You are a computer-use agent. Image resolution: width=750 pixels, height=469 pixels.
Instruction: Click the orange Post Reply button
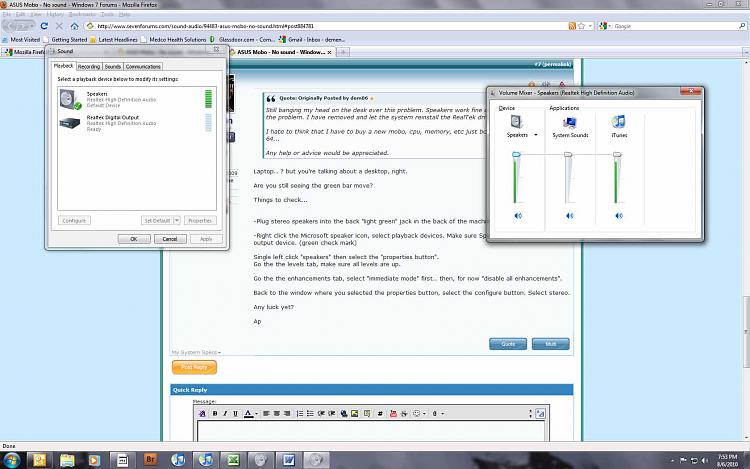tap(194, 367)
